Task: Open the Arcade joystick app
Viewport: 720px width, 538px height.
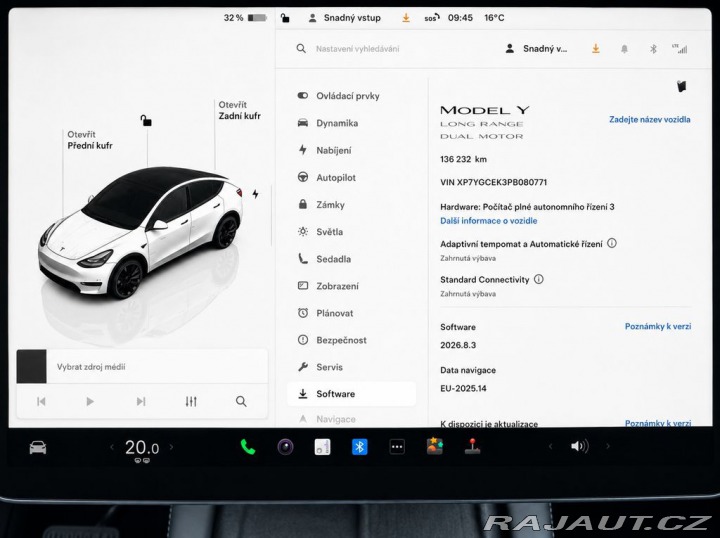Action: tap(472, 446)
